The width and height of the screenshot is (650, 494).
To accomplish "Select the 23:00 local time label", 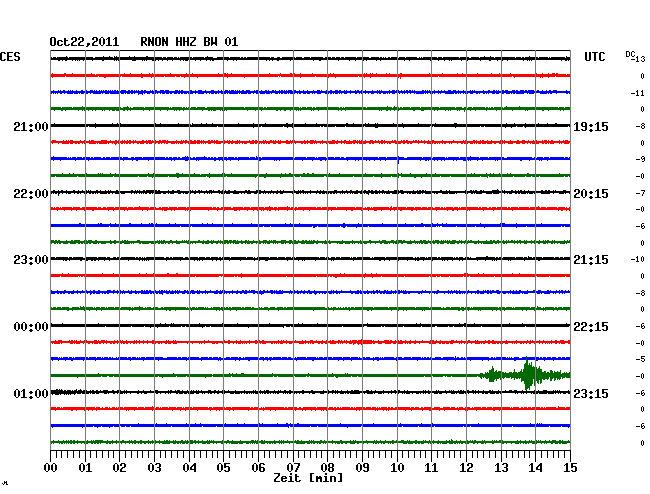I will pos(31,260).
